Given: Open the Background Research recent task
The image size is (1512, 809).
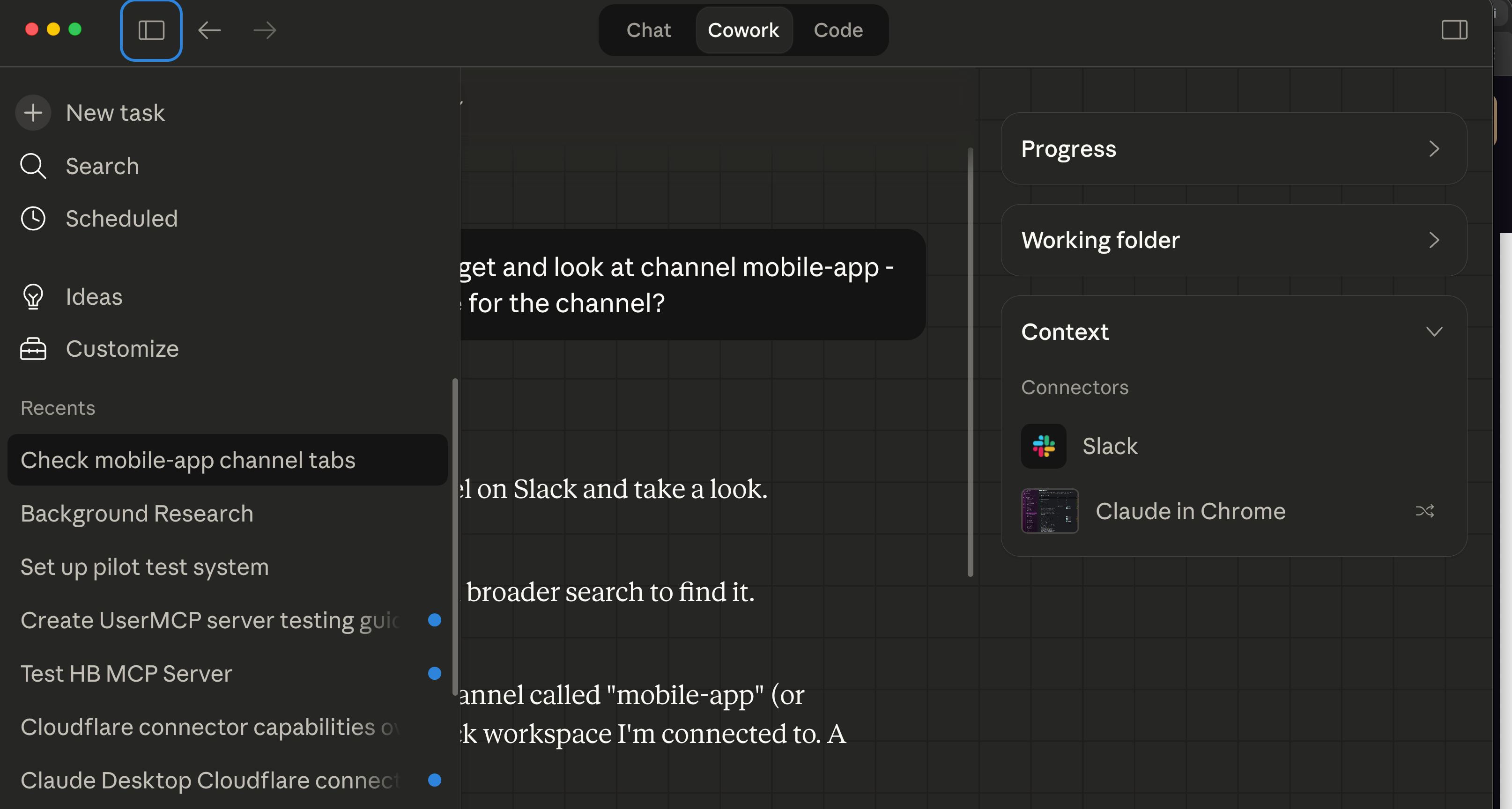Looking at the screenshot, I should click(137, 513).
